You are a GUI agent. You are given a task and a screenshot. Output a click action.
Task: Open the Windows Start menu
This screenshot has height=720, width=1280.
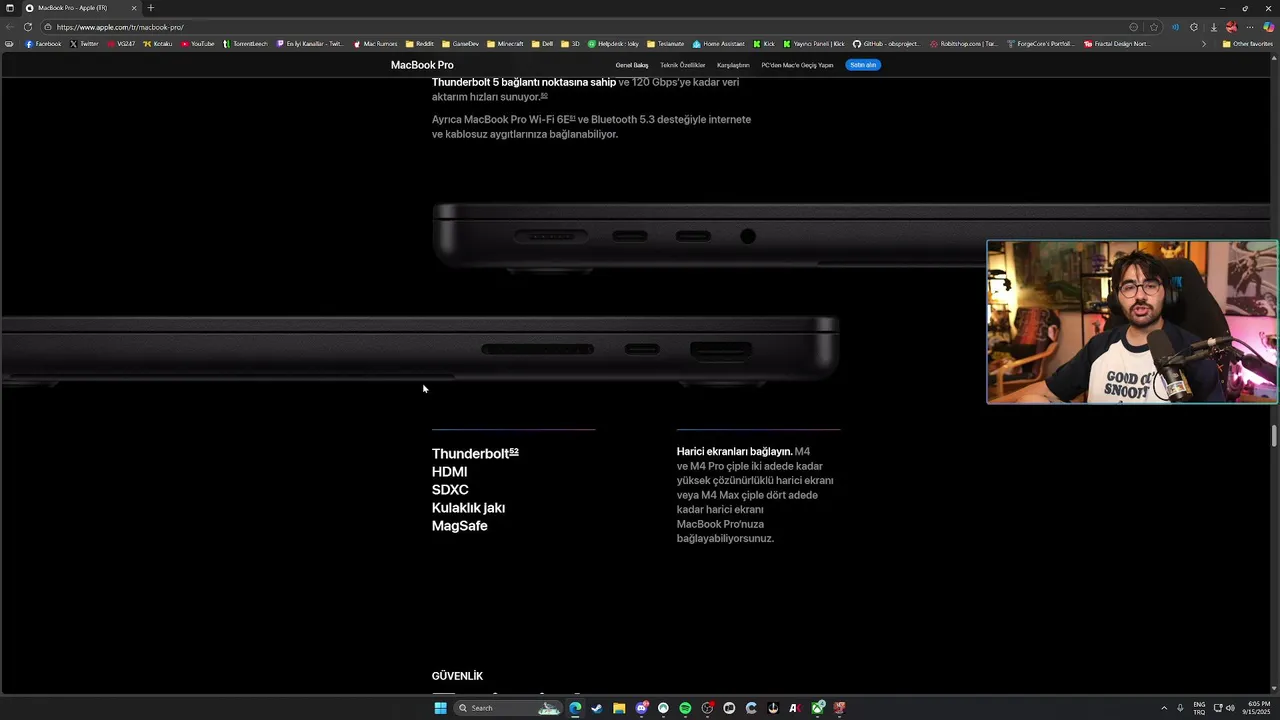[x=440, y=708]
